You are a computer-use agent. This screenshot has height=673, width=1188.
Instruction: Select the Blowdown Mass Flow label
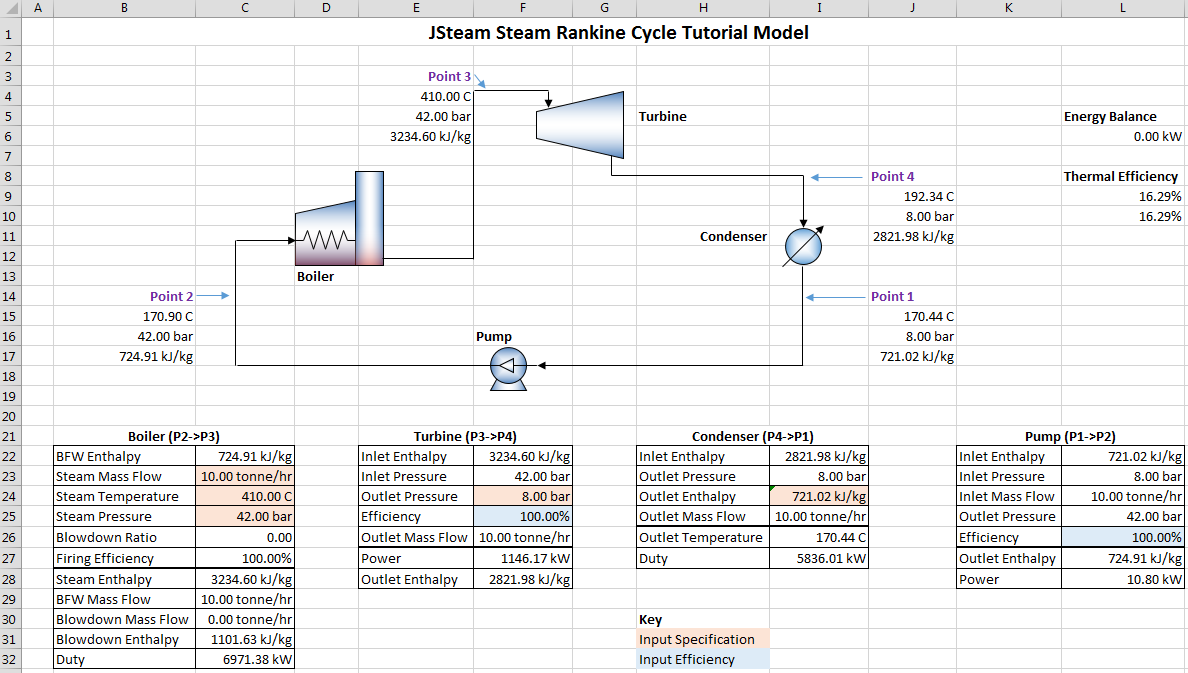(x=124, y=619)
